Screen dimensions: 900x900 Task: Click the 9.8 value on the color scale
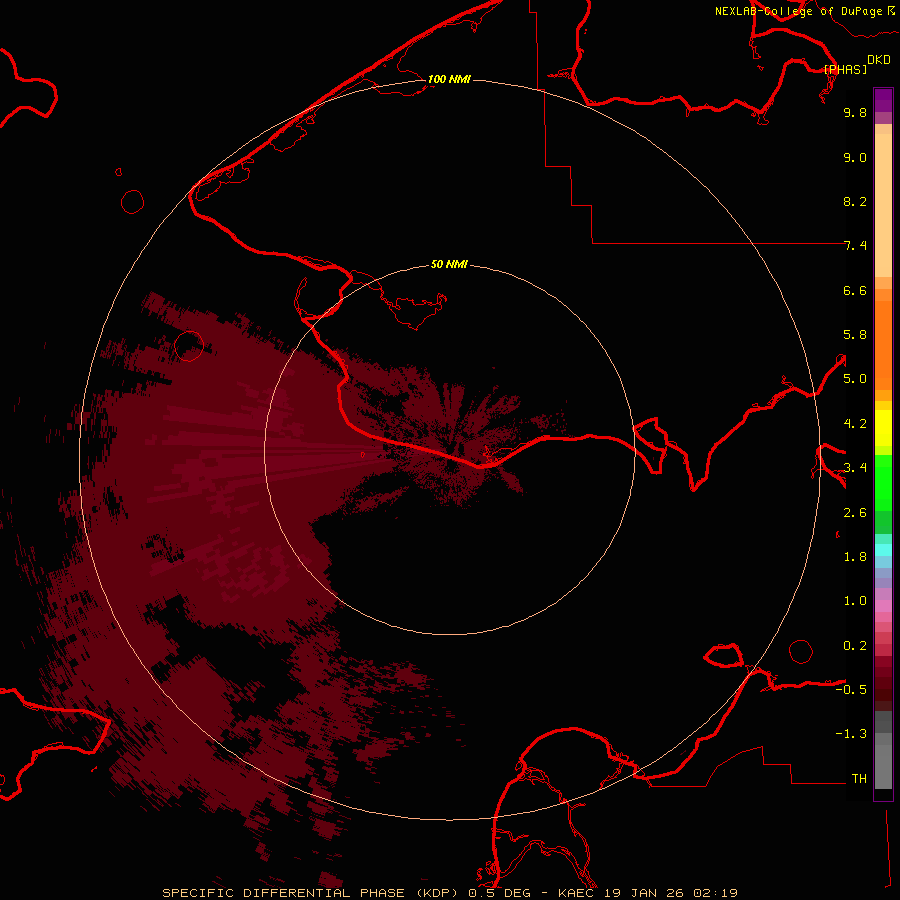tap(855, 112)
